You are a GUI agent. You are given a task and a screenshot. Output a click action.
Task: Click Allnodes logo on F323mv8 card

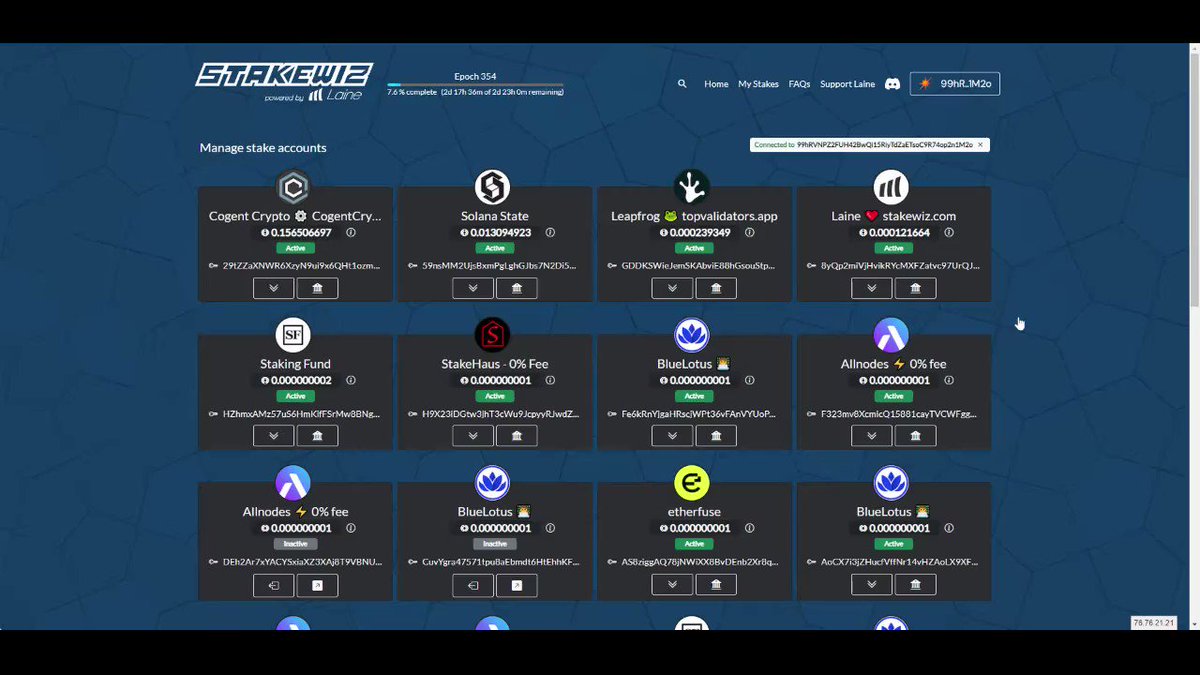pos(891,335)
